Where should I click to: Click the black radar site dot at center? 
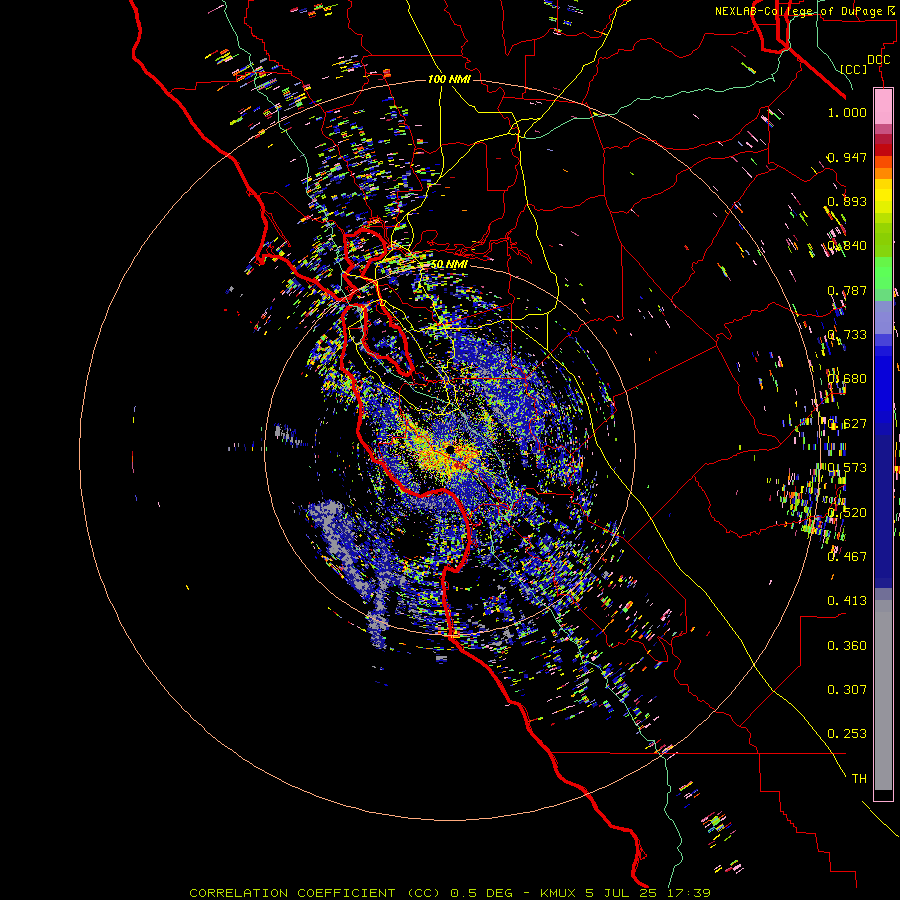(450, 449)
